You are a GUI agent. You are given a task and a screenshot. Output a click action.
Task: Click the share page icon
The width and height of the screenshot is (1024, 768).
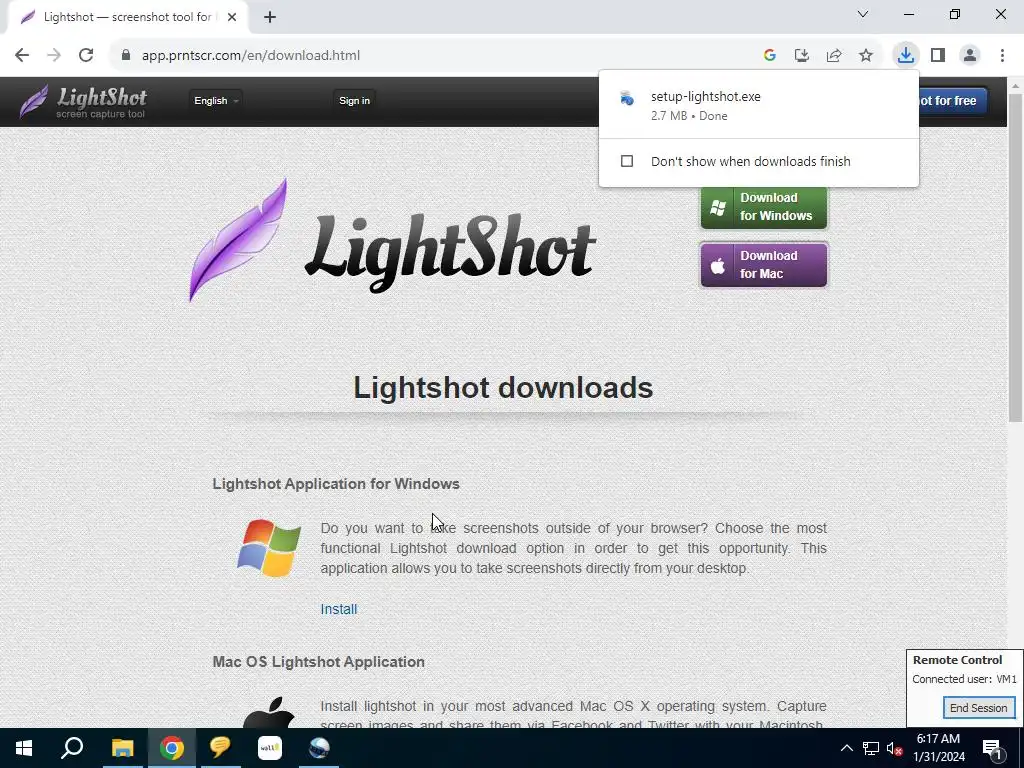coord(834,56)
